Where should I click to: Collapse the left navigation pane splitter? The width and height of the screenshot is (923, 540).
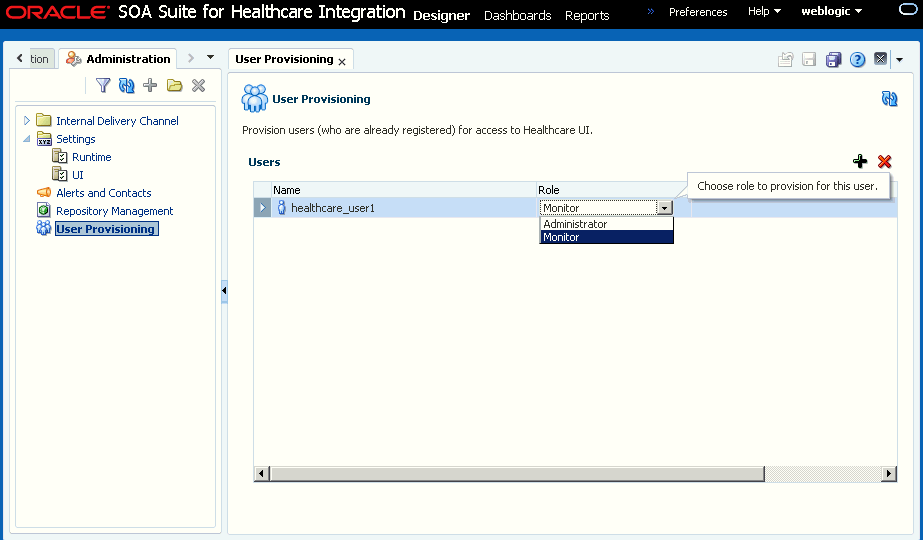click(x=224, y=290)
